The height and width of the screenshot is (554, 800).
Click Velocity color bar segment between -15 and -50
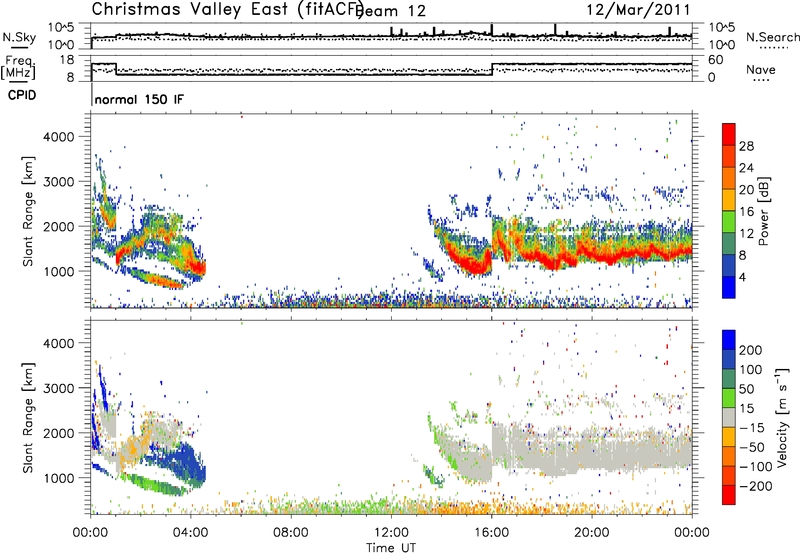(729, 437)
